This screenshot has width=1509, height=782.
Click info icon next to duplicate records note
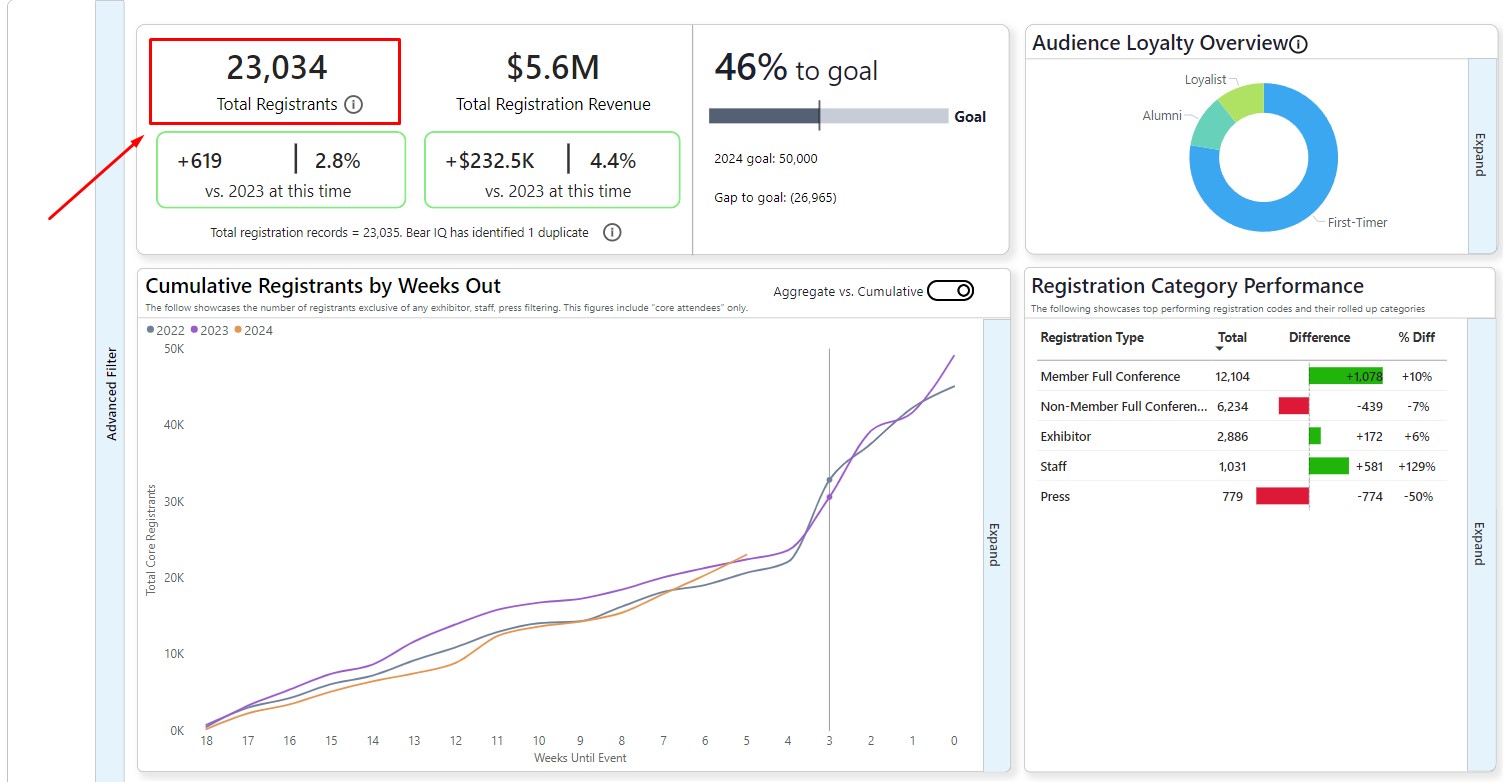pos(612,233)
